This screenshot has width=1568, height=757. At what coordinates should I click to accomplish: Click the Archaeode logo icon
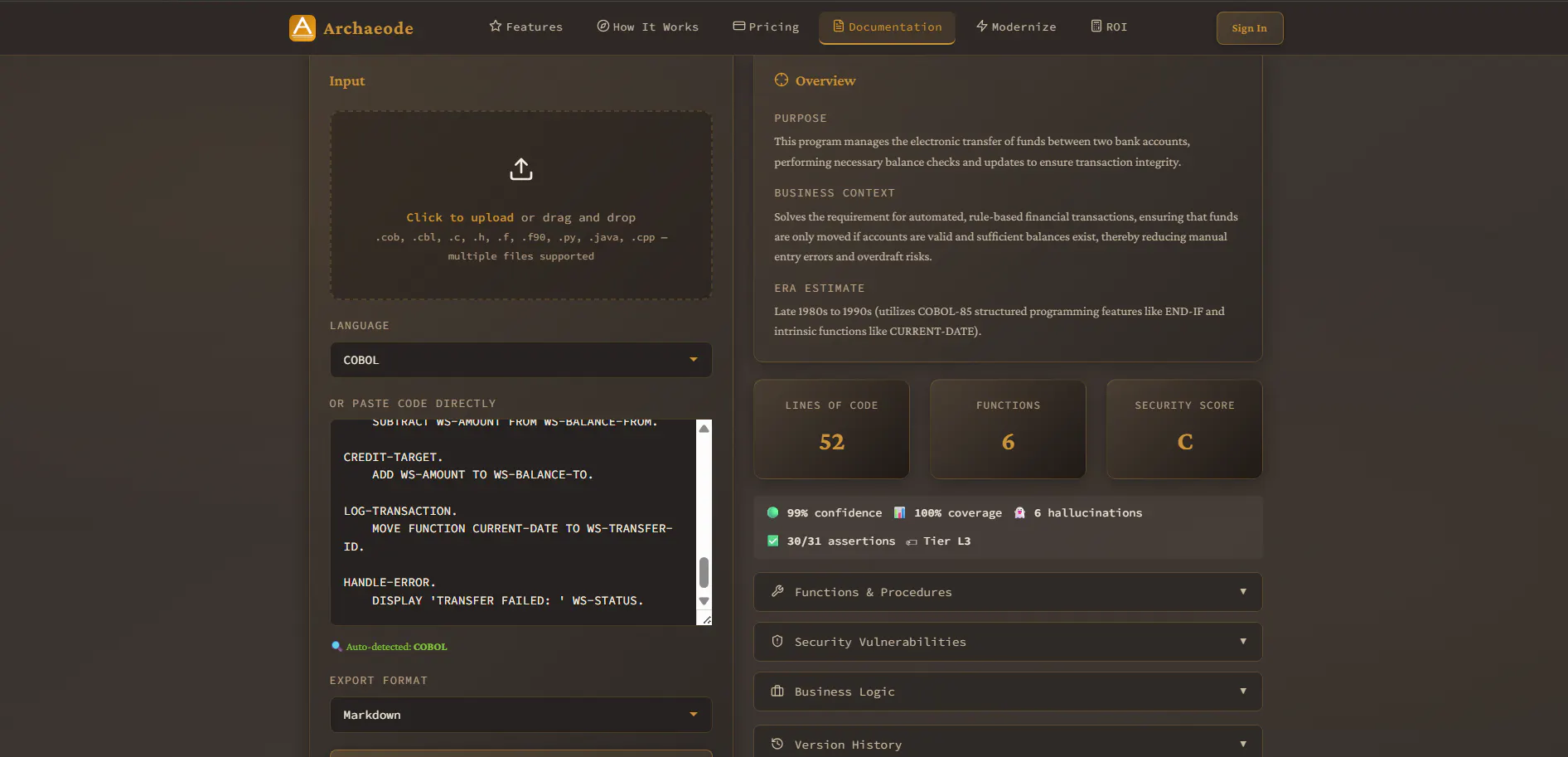pyautogui.click(x=302, y=28)
